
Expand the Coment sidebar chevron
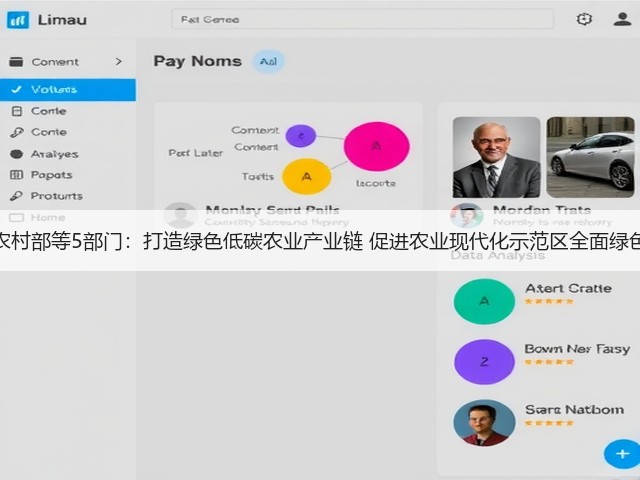point(118,62)
